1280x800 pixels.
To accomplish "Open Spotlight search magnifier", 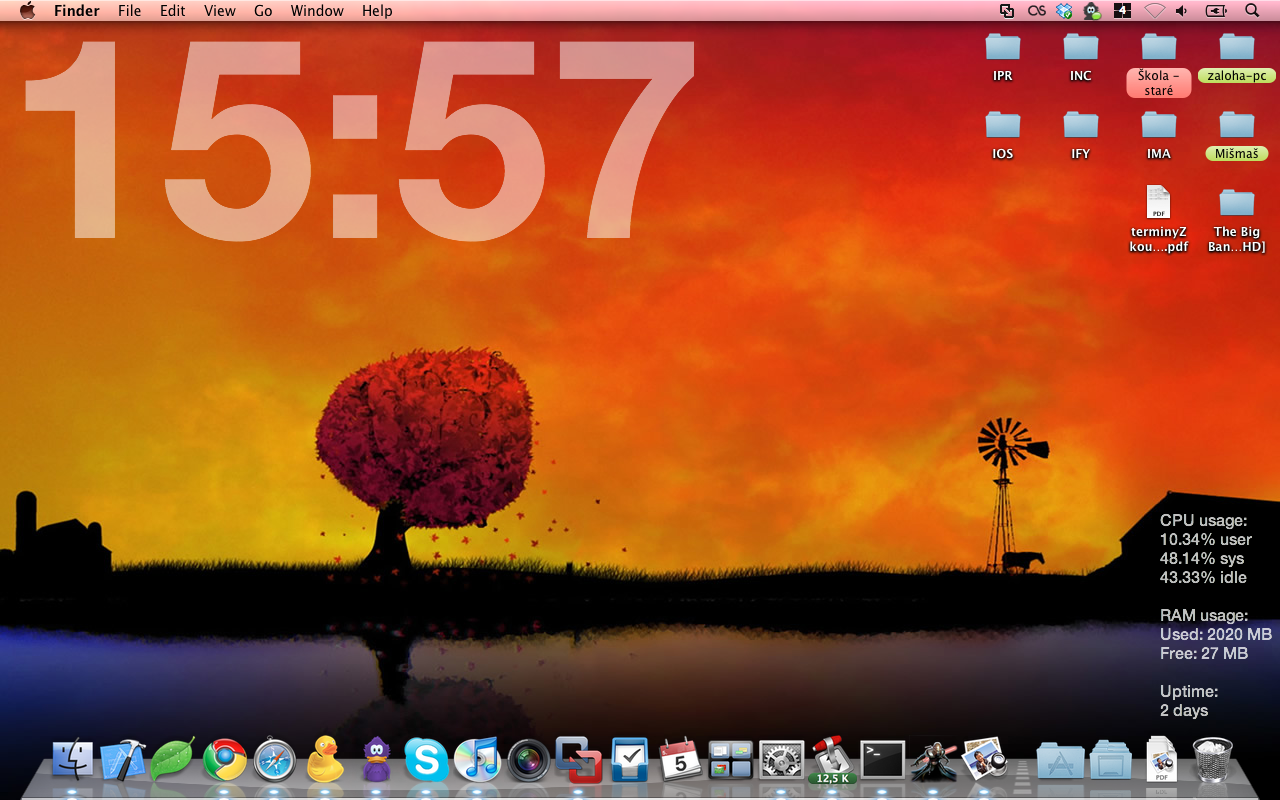I will (x=1252, y=11).
